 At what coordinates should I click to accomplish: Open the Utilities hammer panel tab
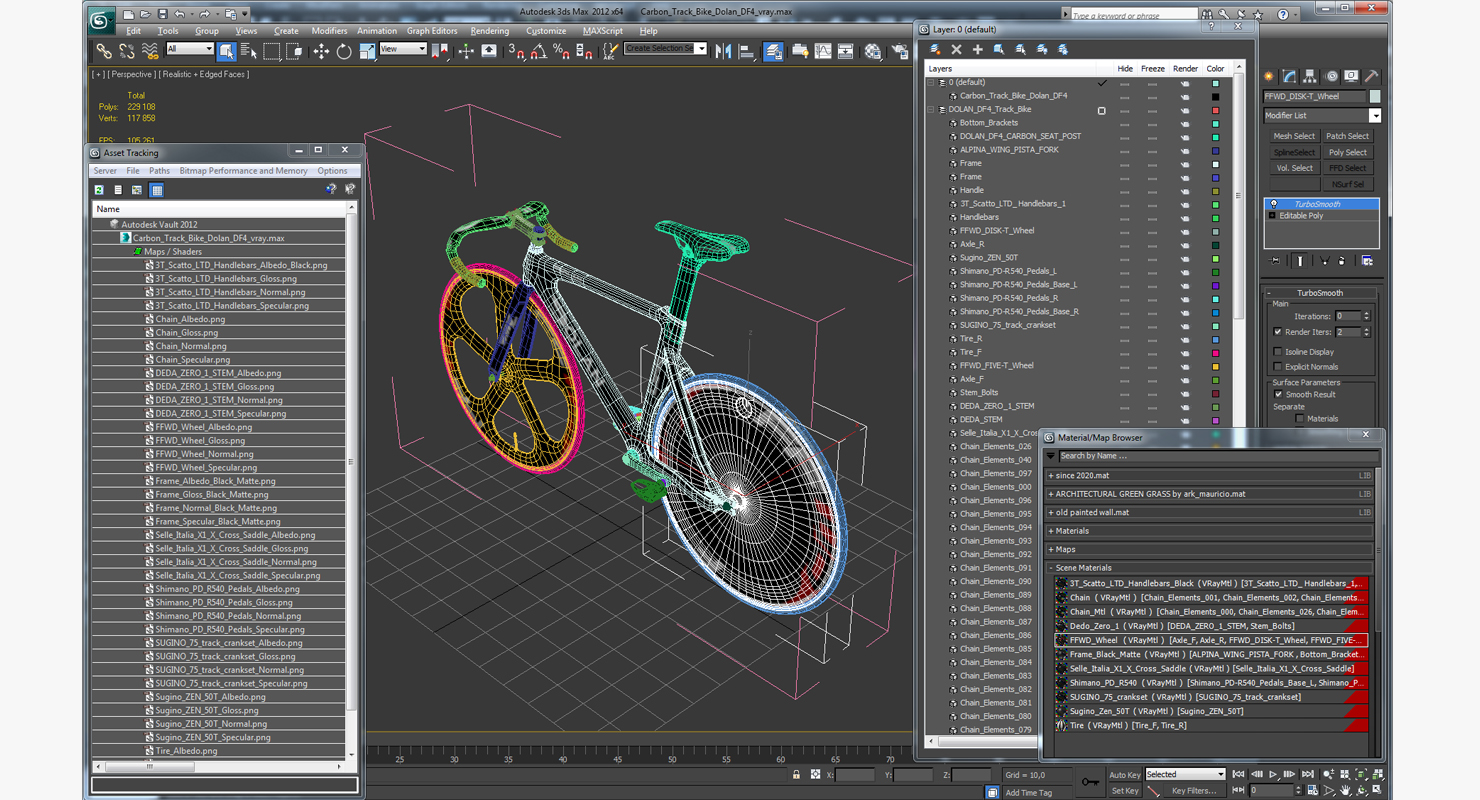coord(1372,76)
